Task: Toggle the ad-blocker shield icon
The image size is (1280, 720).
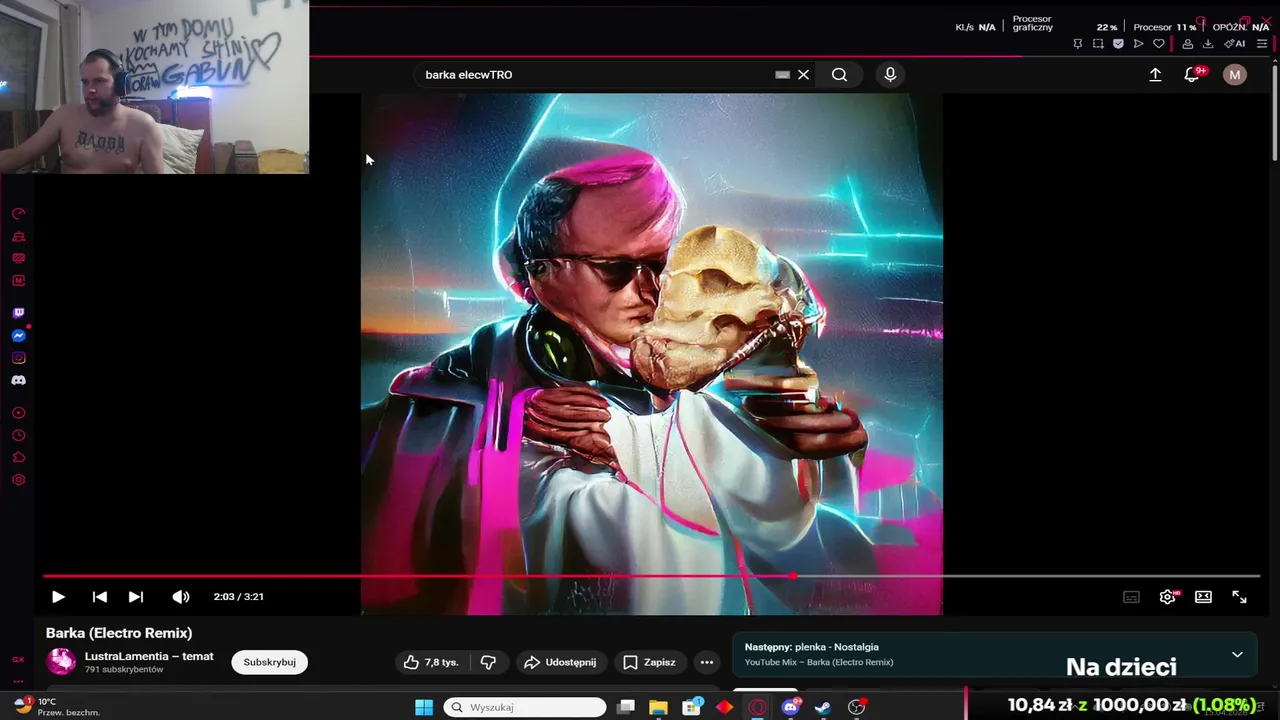Action: pos(1118,44)
